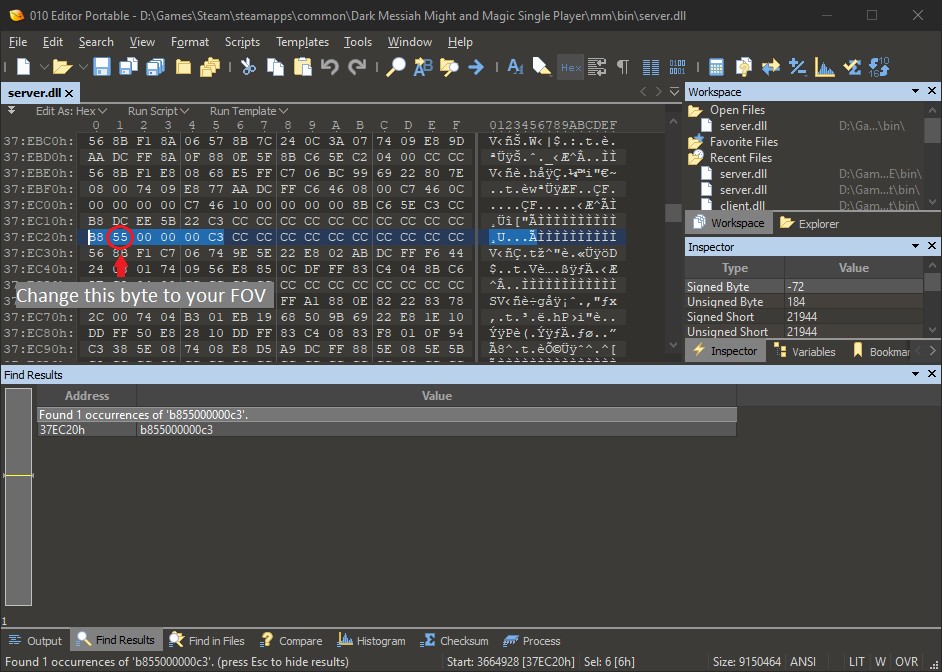Open the Compare bottom tab
942x672 pixels.
tap(291, 641)
